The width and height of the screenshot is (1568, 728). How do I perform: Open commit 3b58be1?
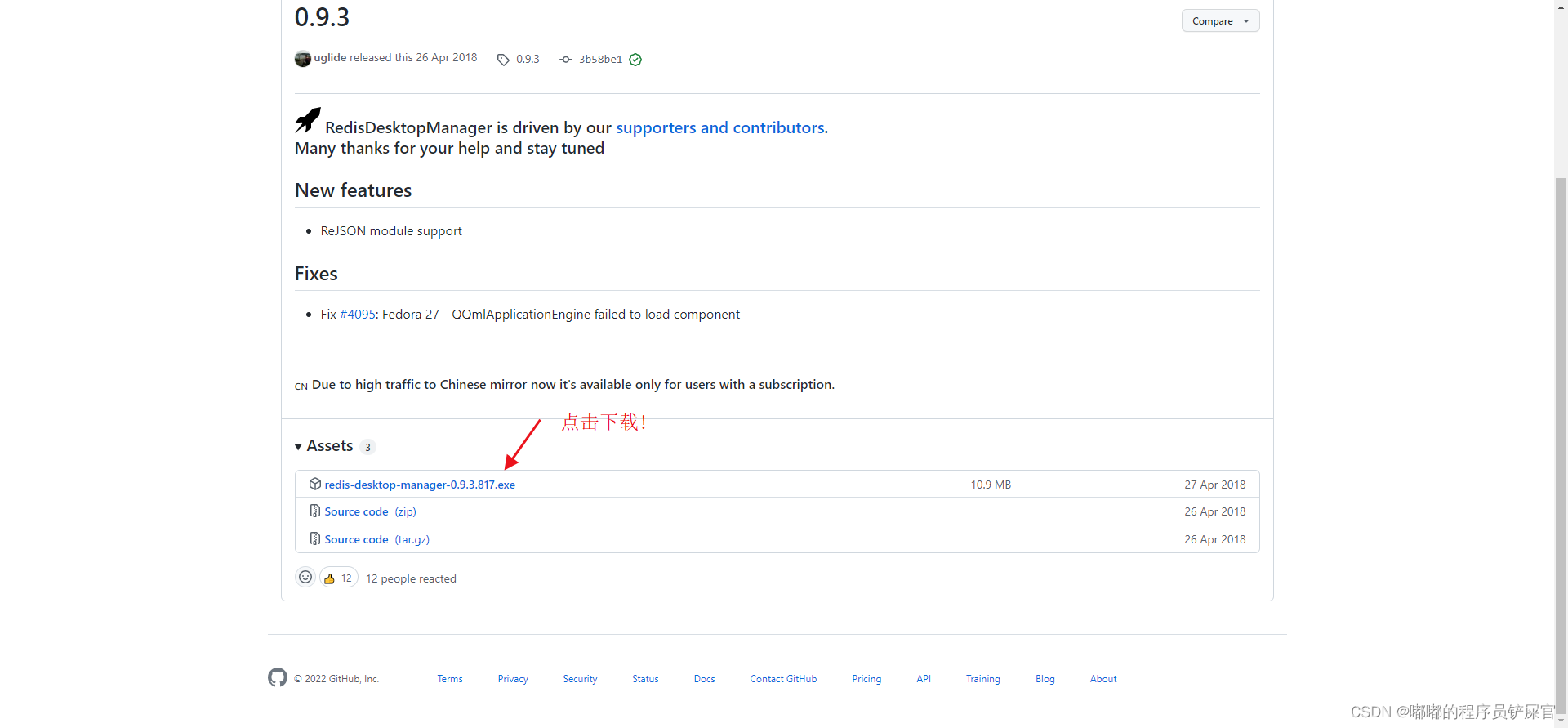point(600,60)
